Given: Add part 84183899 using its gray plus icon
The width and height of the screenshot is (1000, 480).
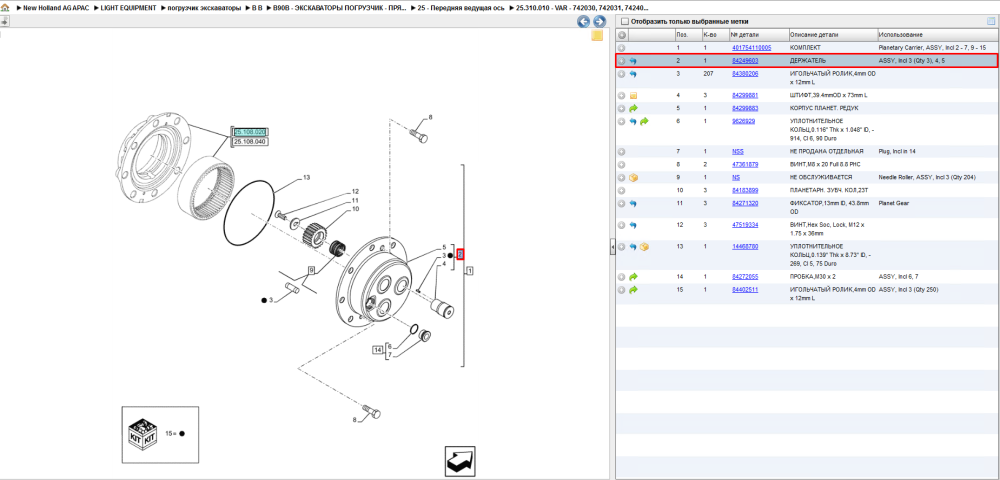Looking at the screenshot, I should (x=622, y=190).
